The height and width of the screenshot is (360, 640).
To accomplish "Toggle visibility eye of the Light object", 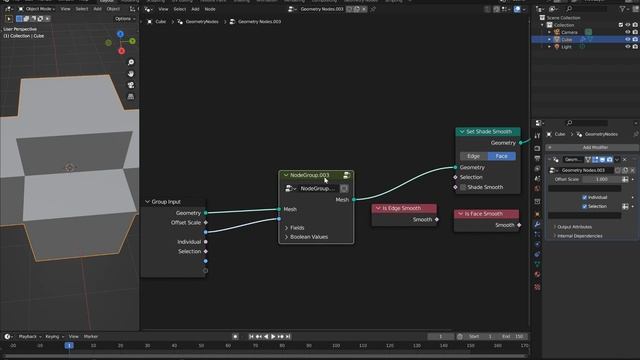I will pos(628,47).
